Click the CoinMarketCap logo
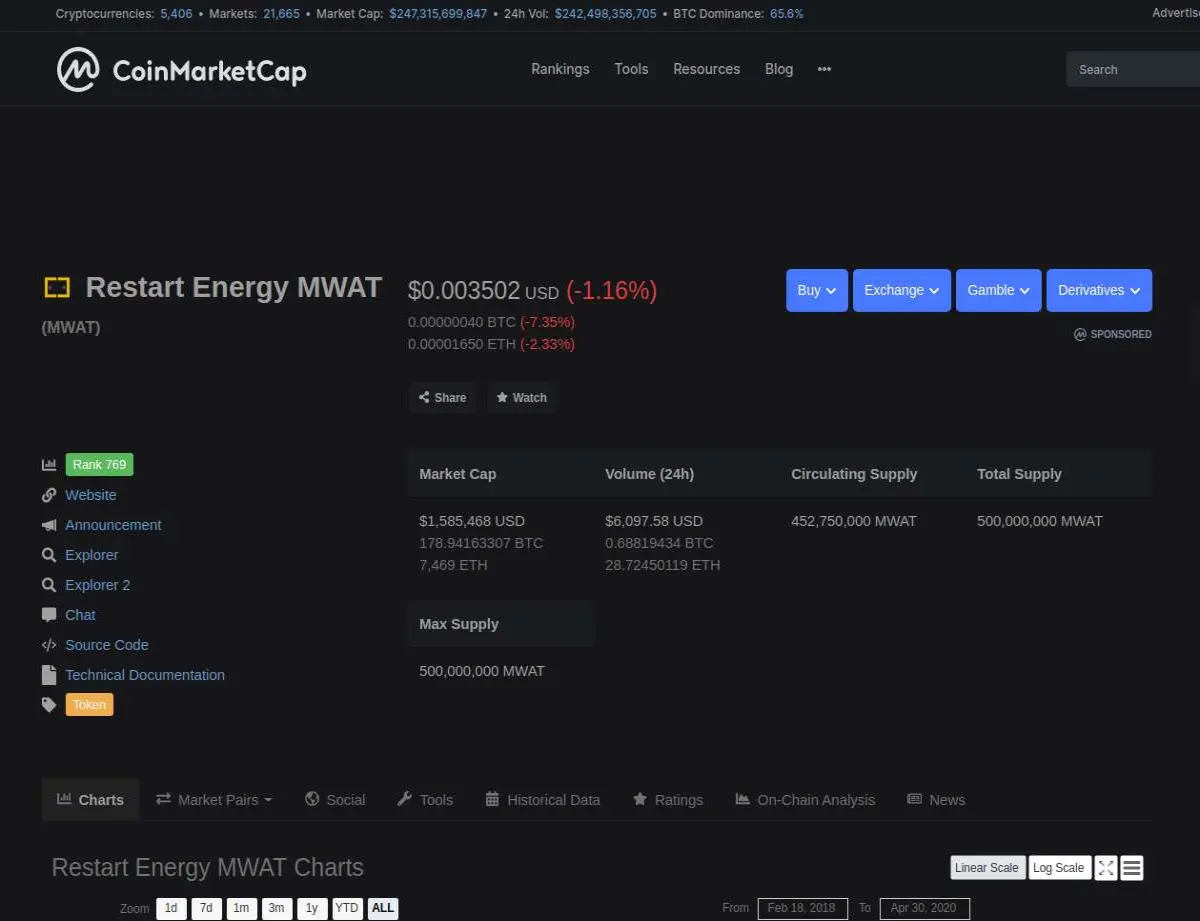The image size is (1200, 921). coord(181,70)
